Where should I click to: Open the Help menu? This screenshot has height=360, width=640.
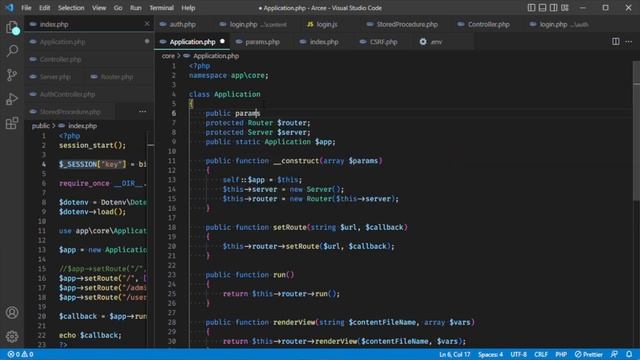[x=188, y=8]
